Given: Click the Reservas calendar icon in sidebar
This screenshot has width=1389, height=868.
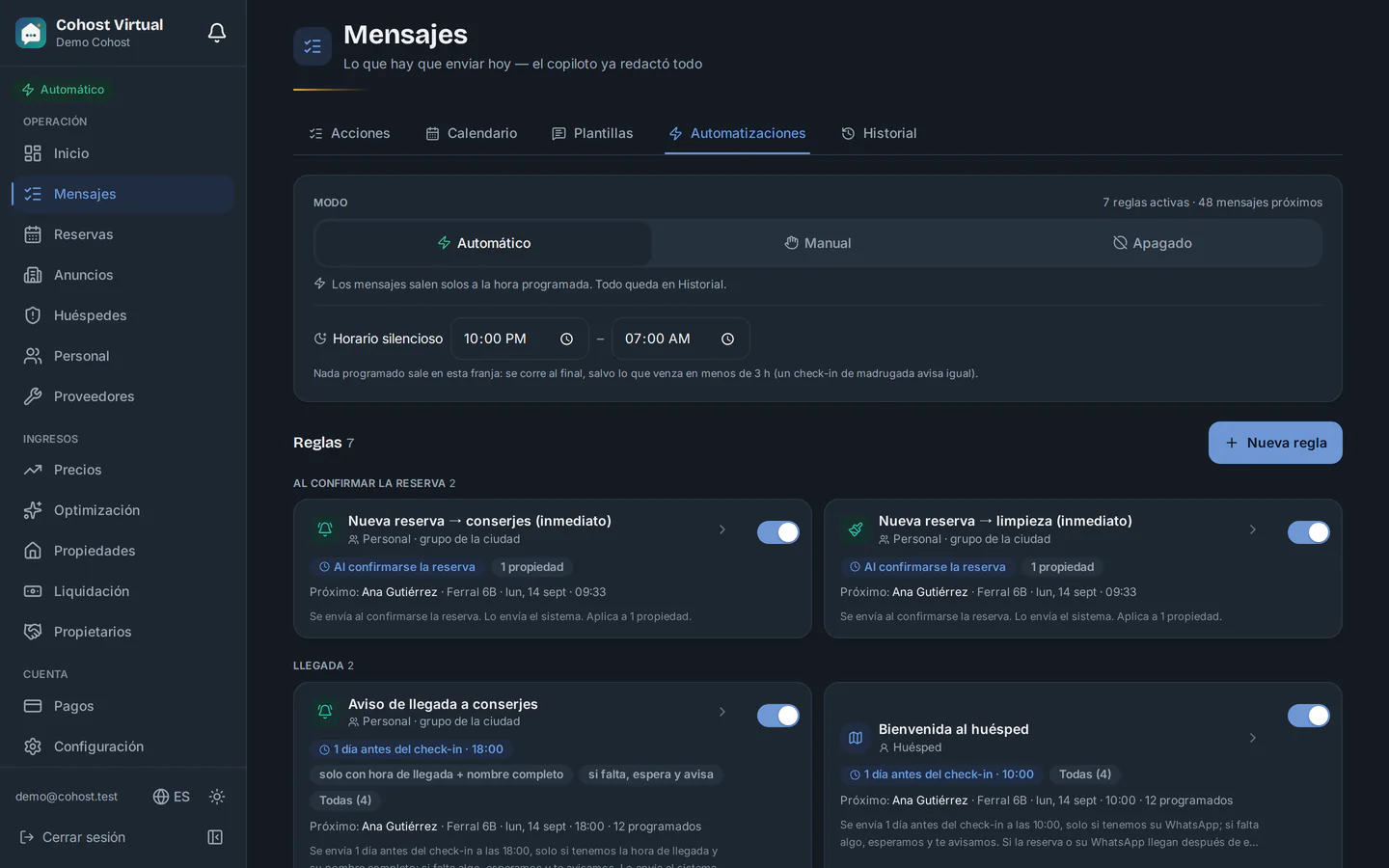Looking at the screenshot, I should tap(33, 234).
